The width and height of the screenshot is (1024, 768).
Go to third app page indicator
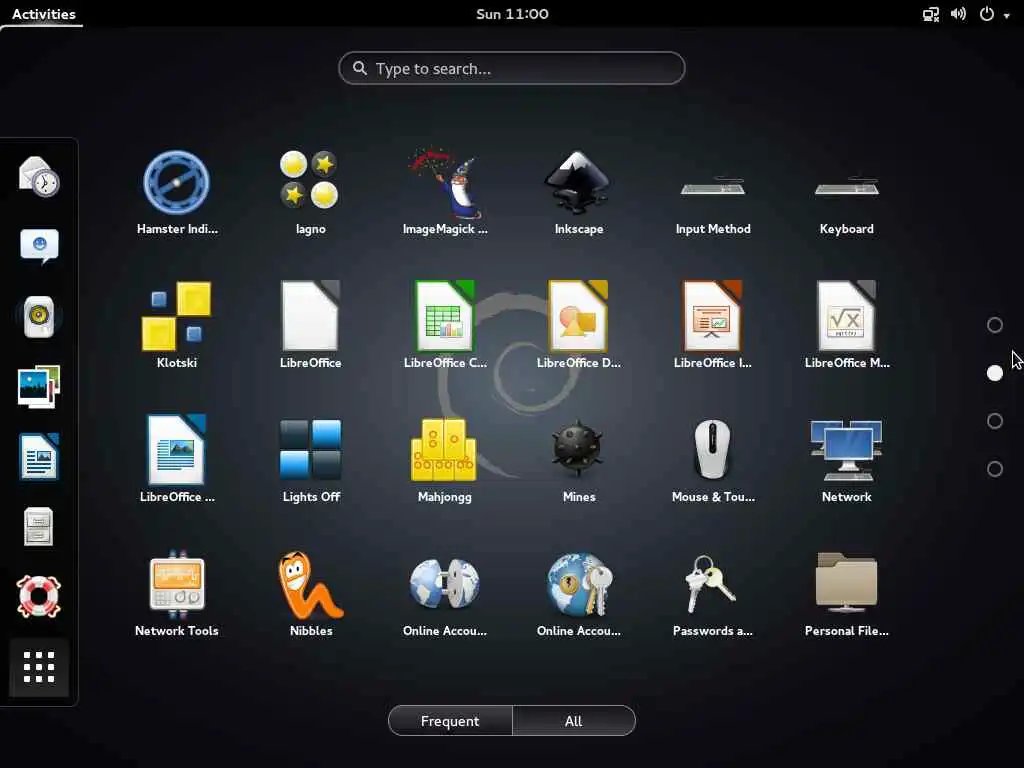click(995, 421)
